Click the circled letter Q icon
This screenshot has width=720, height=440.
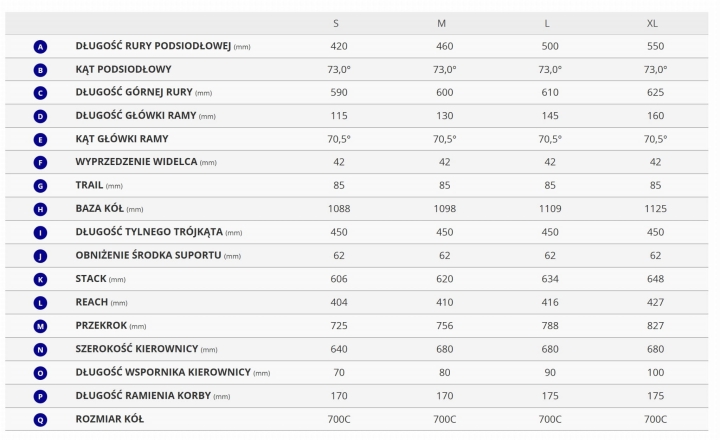tap(40, 419)
